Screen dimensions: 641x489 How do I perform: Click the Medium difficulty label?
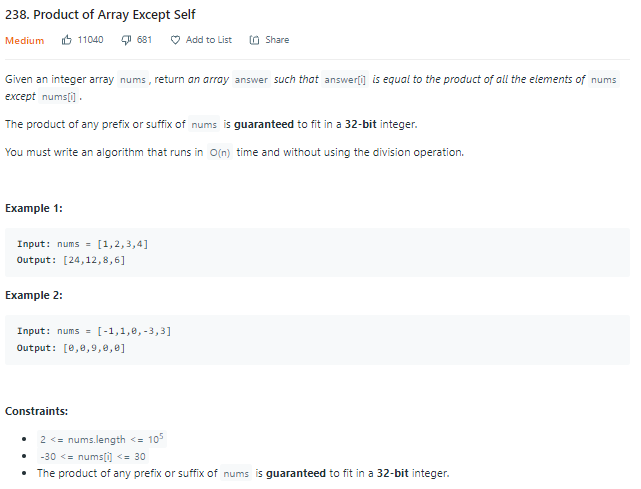(x=25, y=40)
